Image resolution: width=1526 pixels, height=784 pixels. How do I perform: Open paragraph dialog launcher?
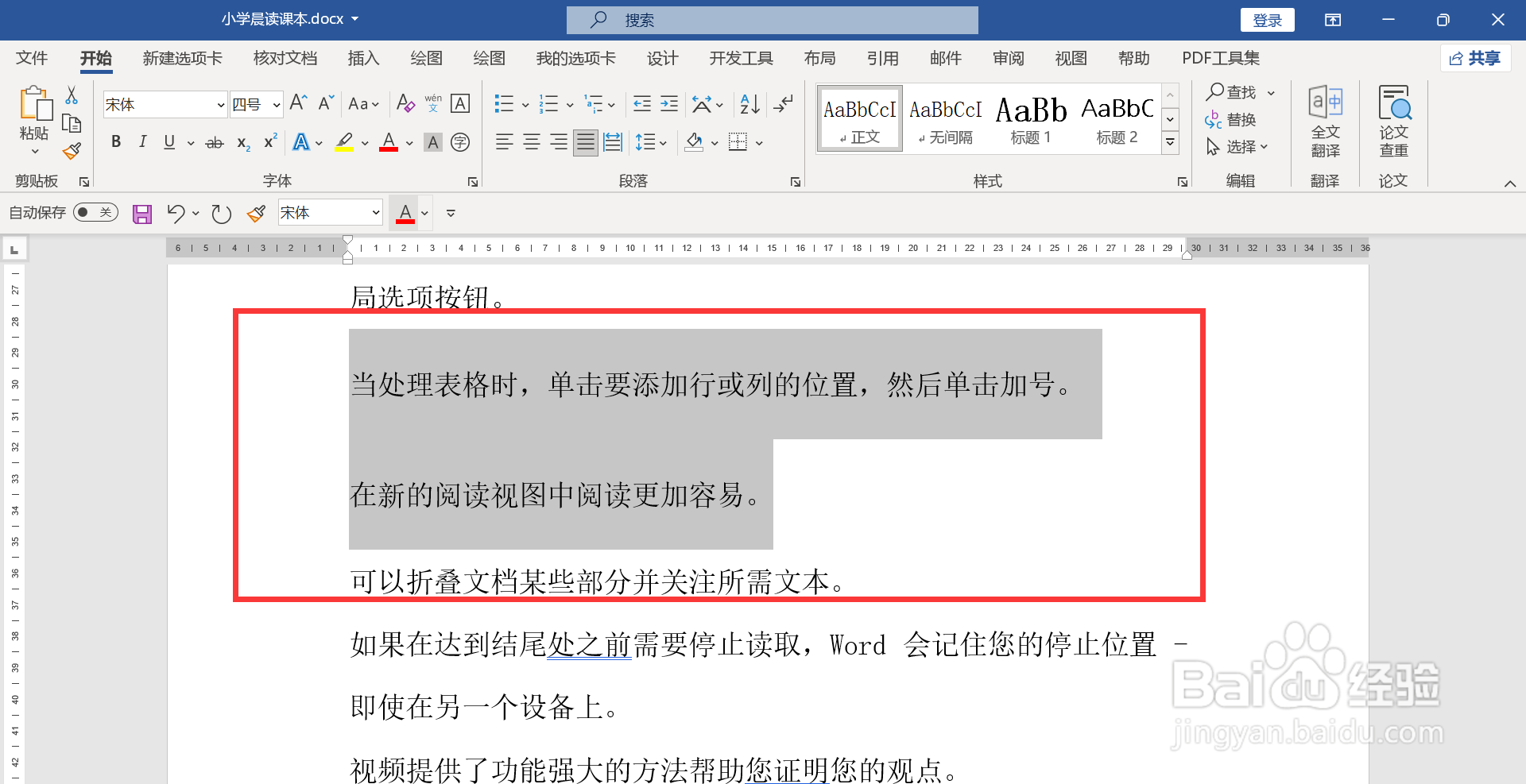click(796, 182)
